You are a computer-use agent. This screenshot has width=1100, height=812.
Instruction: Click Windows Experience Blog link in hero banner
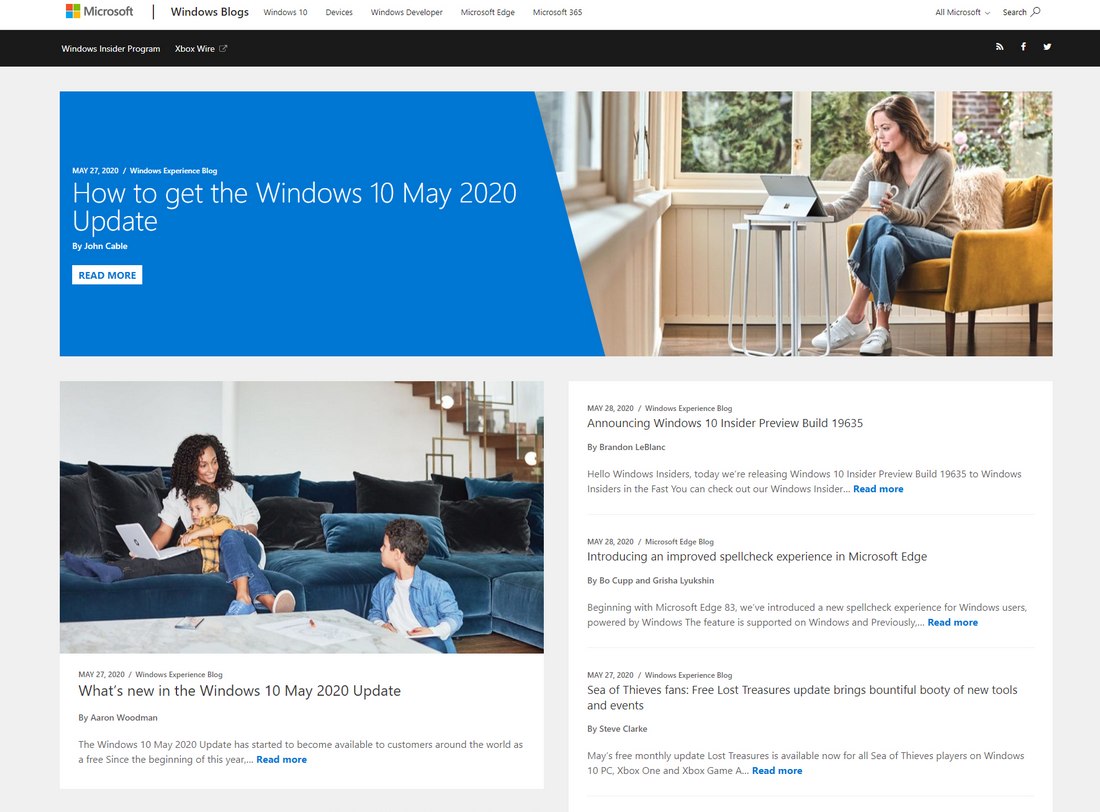tap(173, 171)
